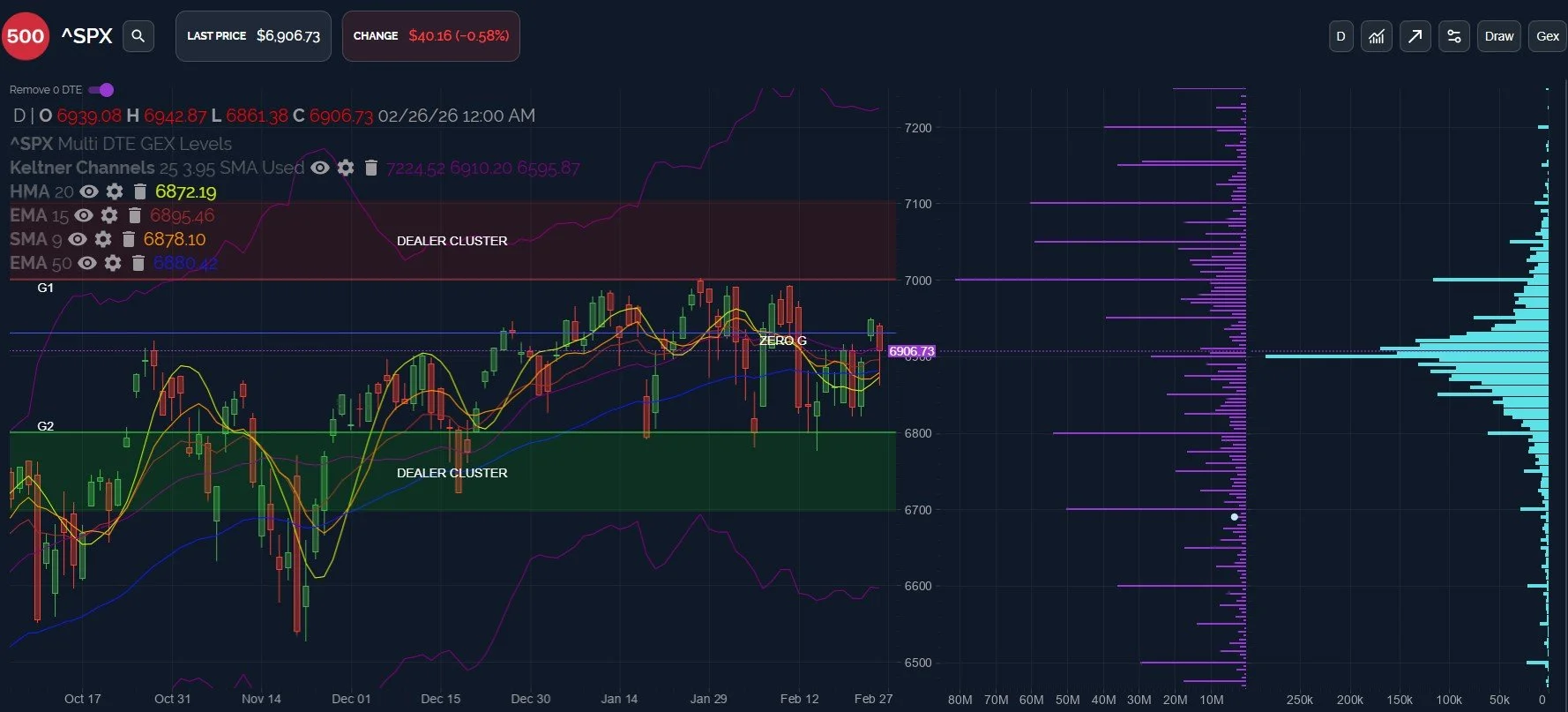Click the Gex button

pyautogui.click(x=1548, y=36)
